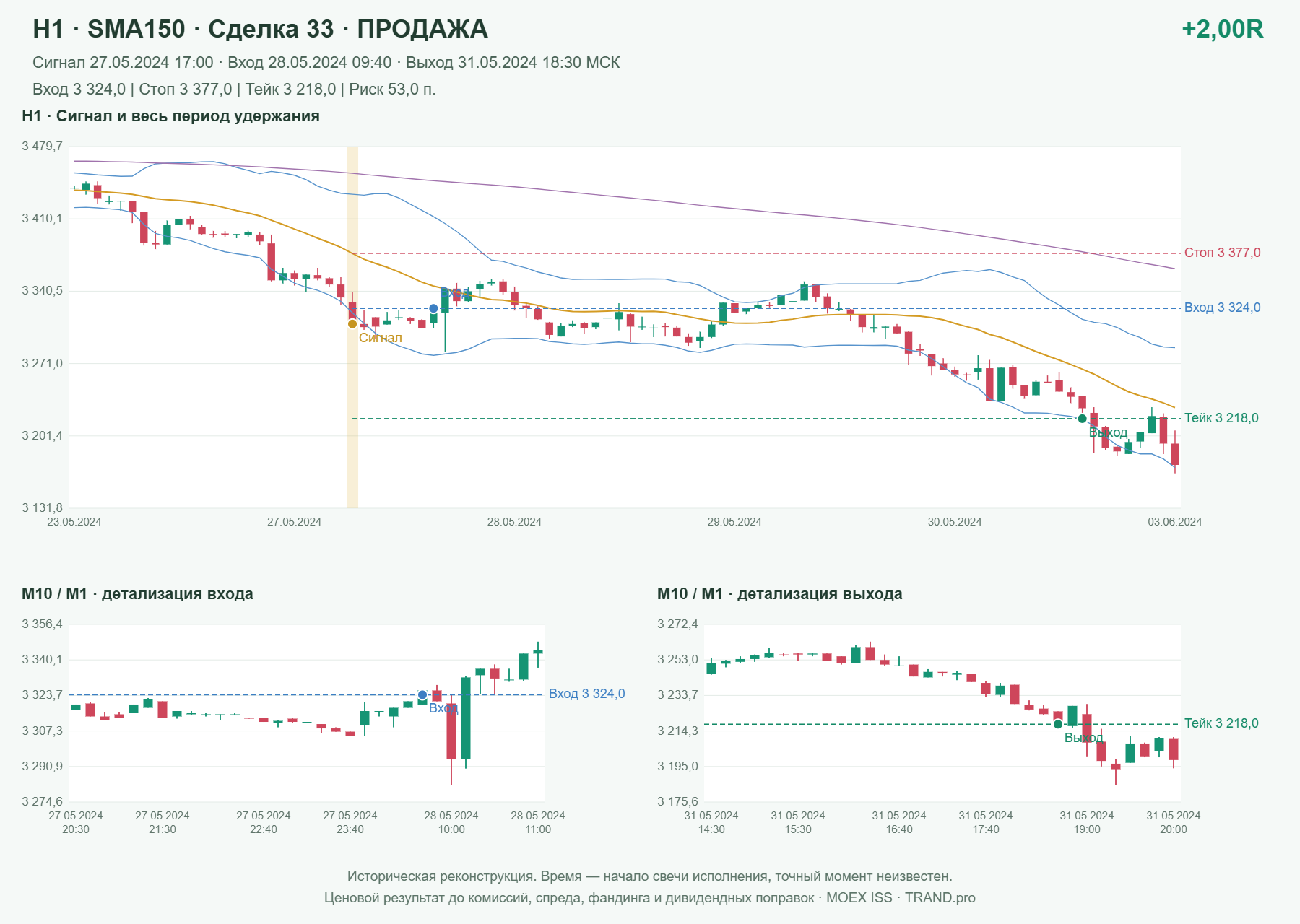Click the 3 131,8 price axis label
1300x924 pixels.
(43, 508)
